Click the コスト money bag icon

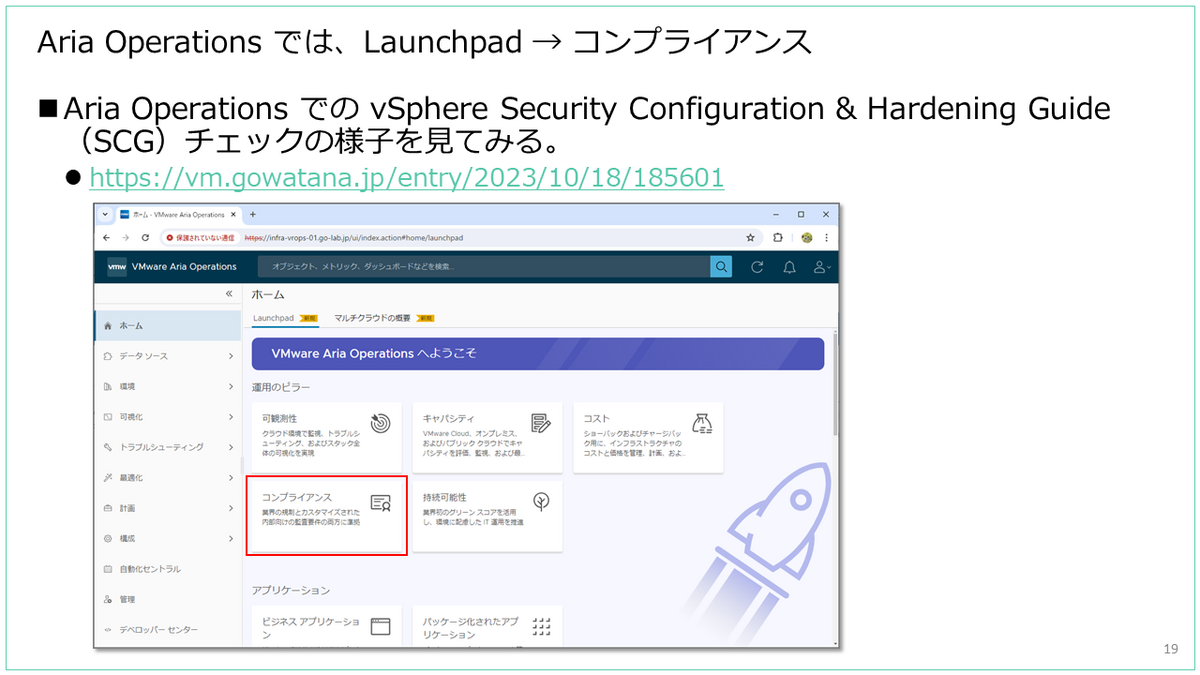point(702,422)
